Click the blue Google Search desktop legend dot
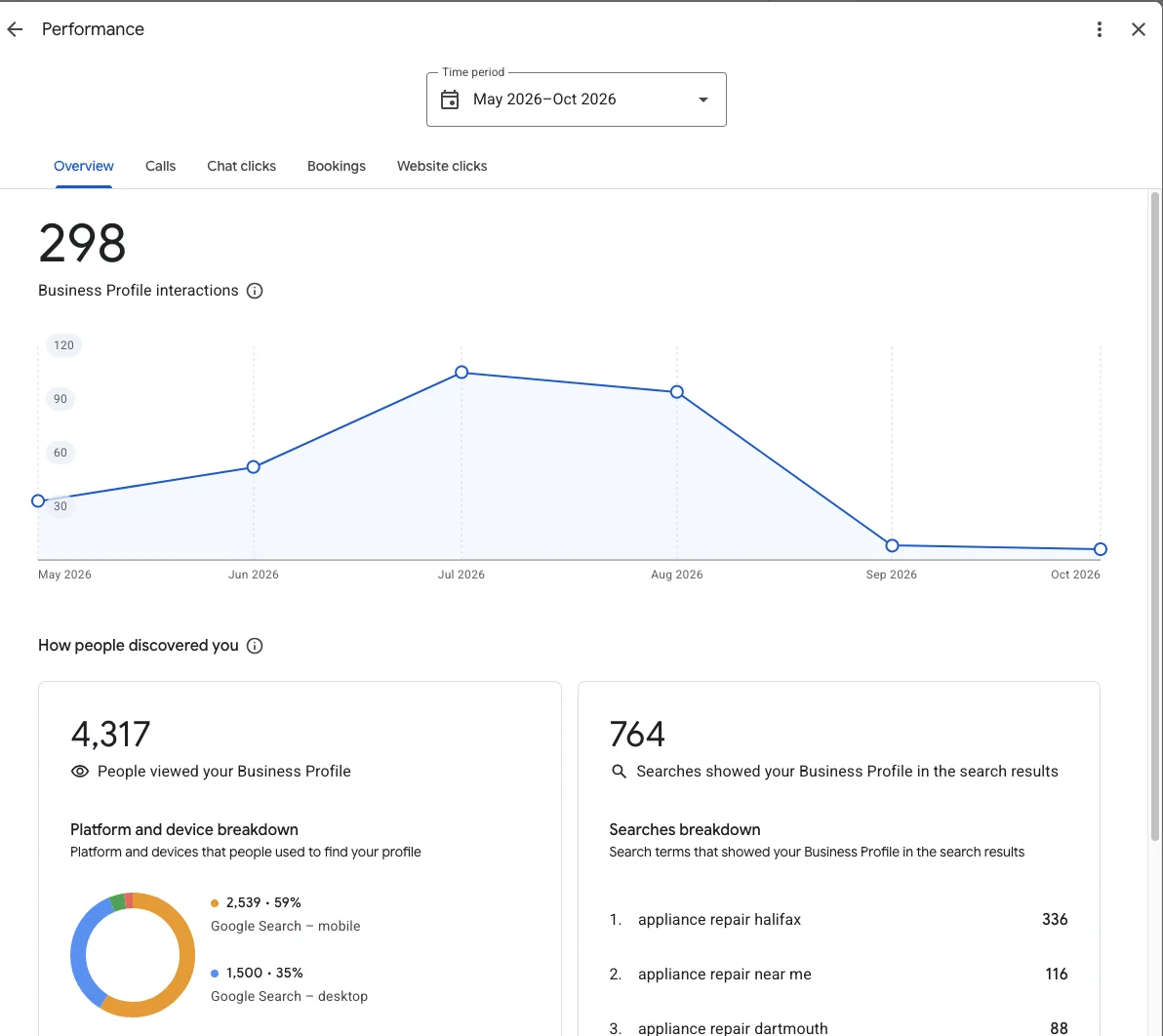This screenshot has height=1036, width=1163. coord(215,973)
